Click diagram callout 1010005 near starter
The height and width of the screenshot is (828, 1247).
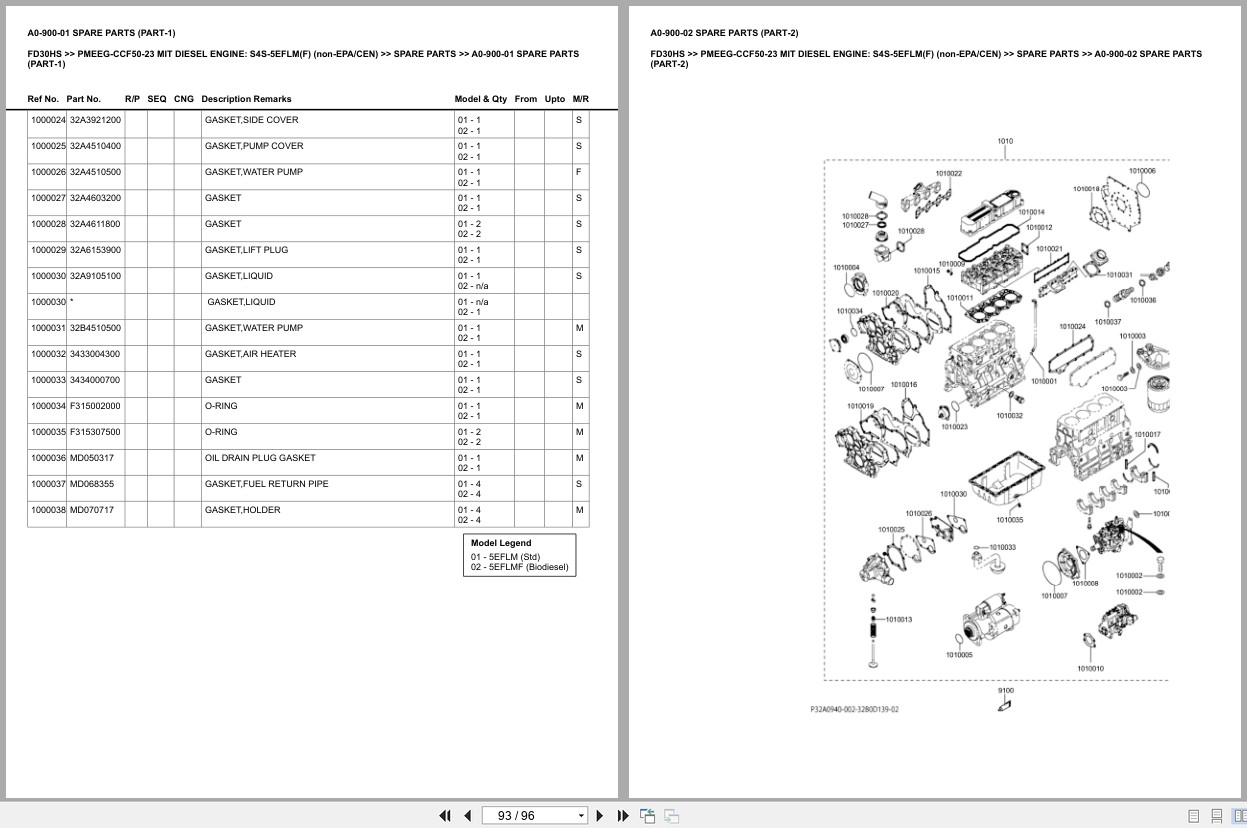[x=959, y=655]
